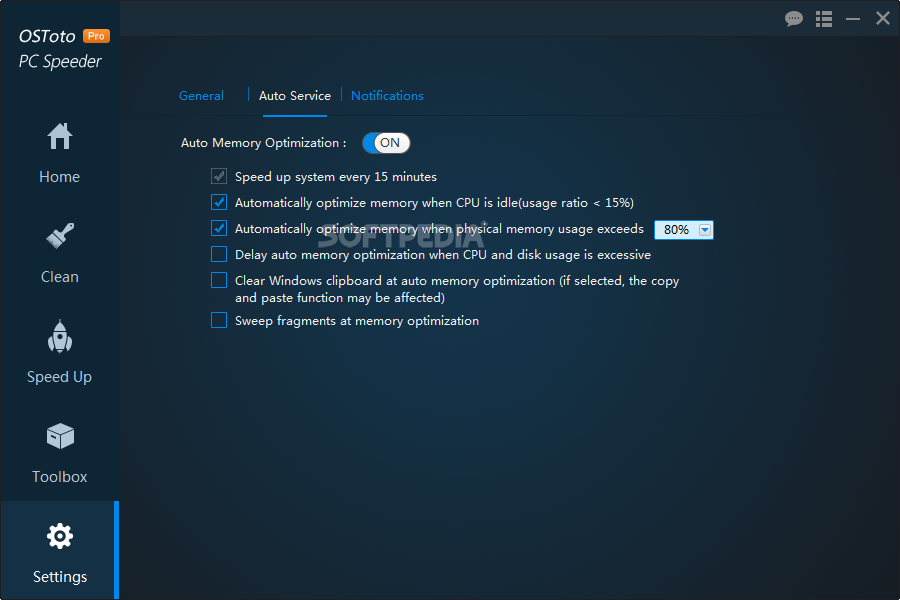Click the Clean label in sidebar
The height and width of the screenshot is (600, 900).
tap(60, 277)
